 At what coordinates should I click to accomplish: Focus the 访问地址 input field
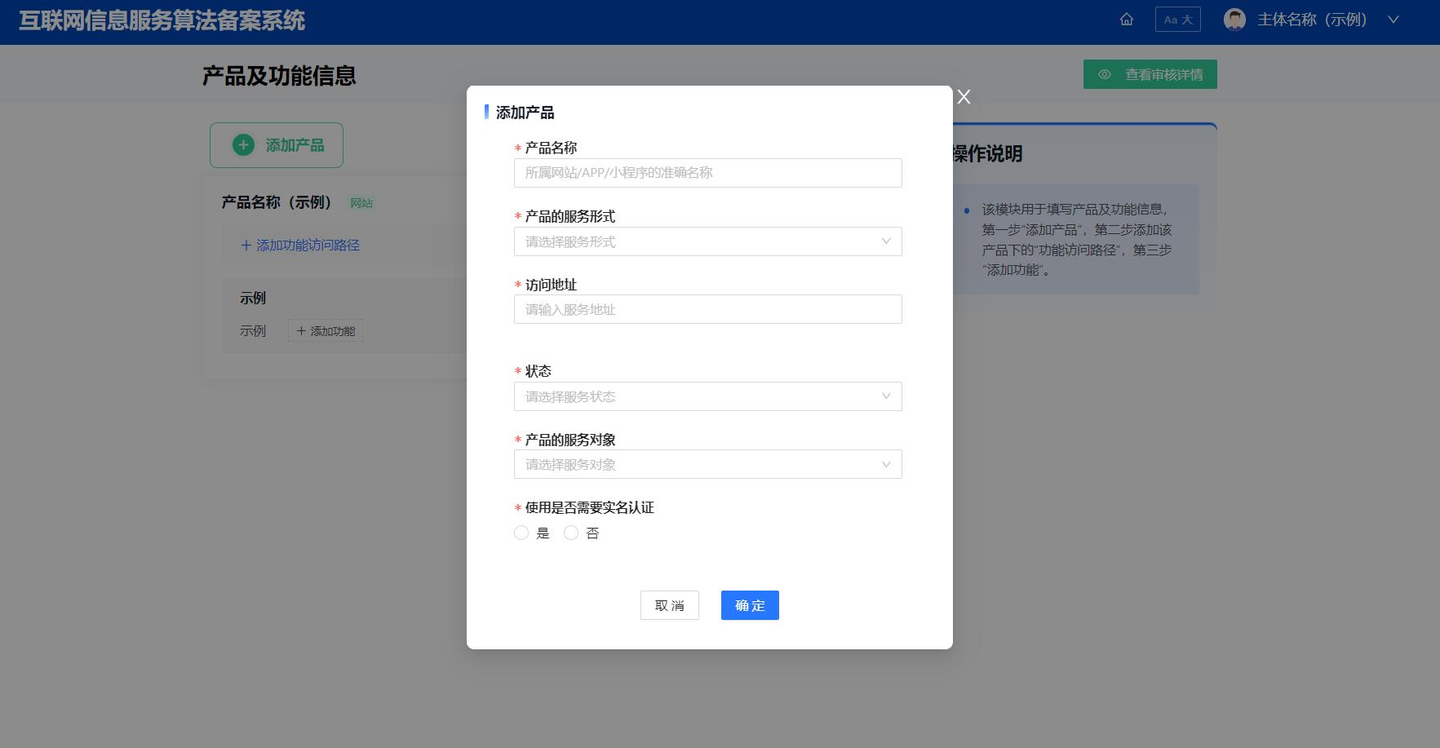pos(708,309)
